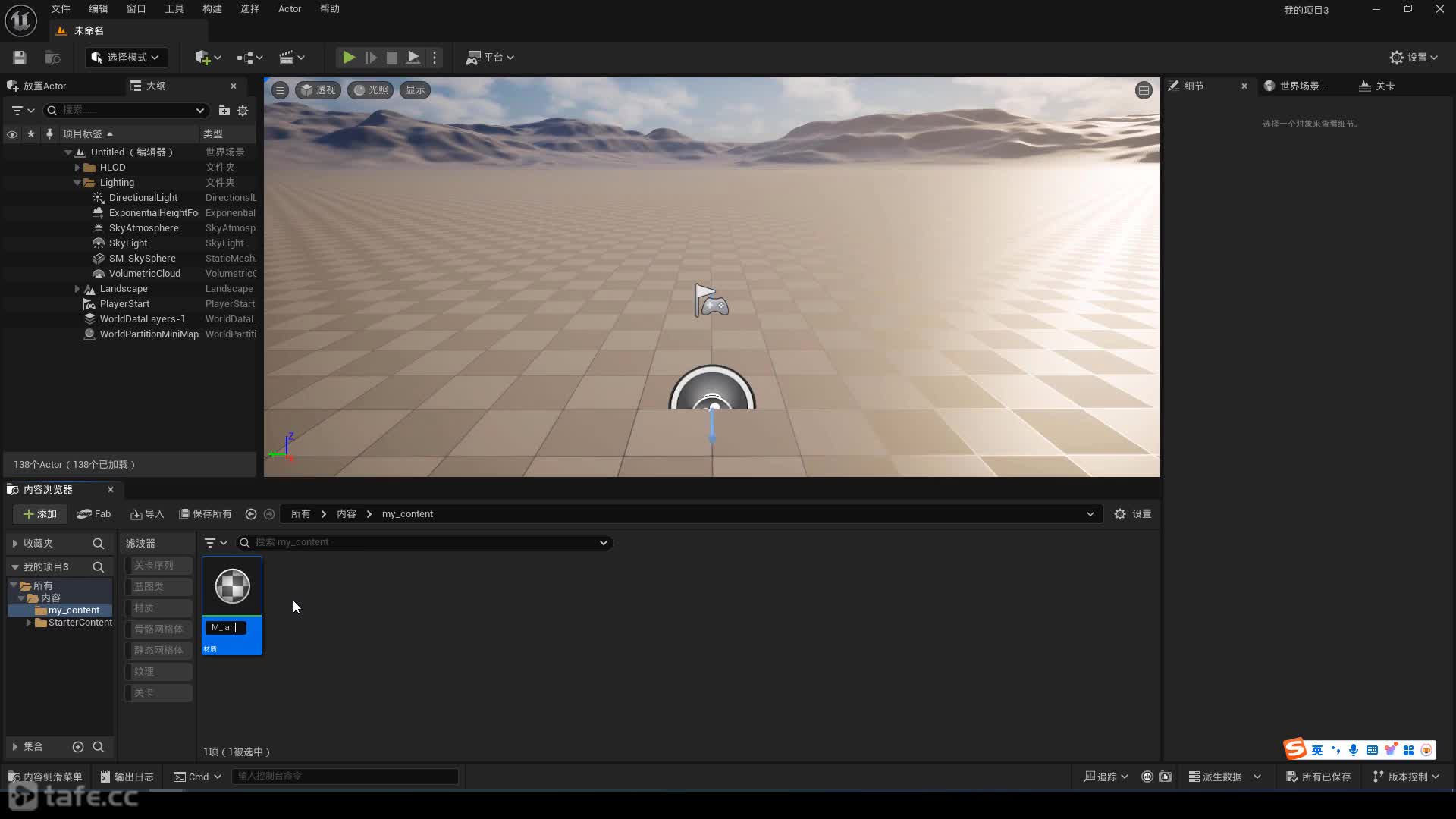Image resolution: width=1456 pixels, height=819 pixels.
Task: Select the DirectionalLight actor
Action: [143, 198]
